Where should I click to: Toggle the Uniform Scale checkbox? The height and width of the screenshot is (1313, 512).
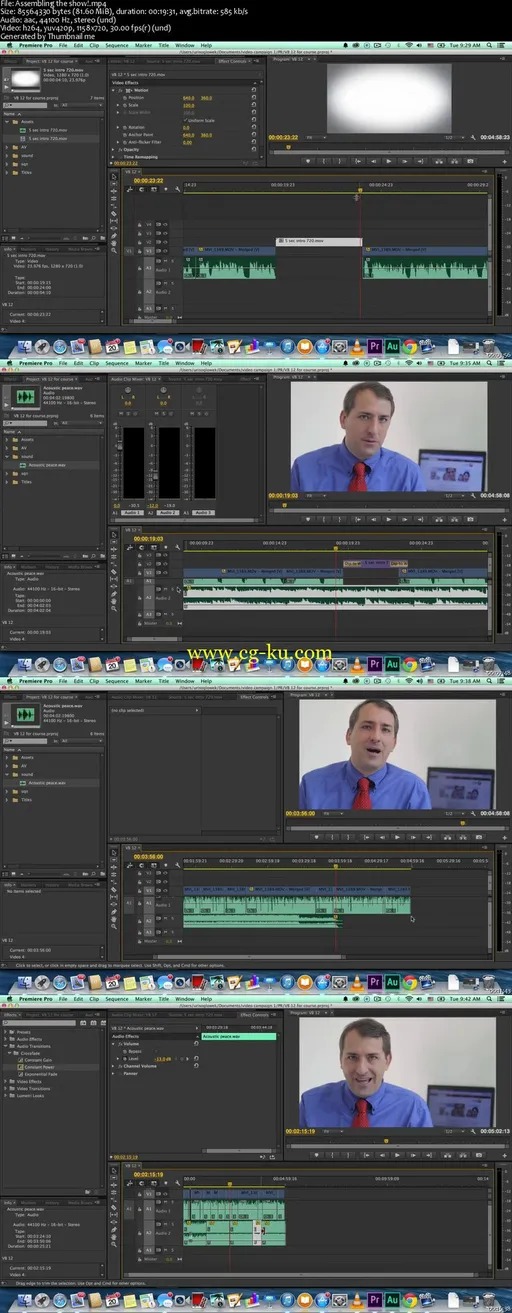[x=185, y=120]
